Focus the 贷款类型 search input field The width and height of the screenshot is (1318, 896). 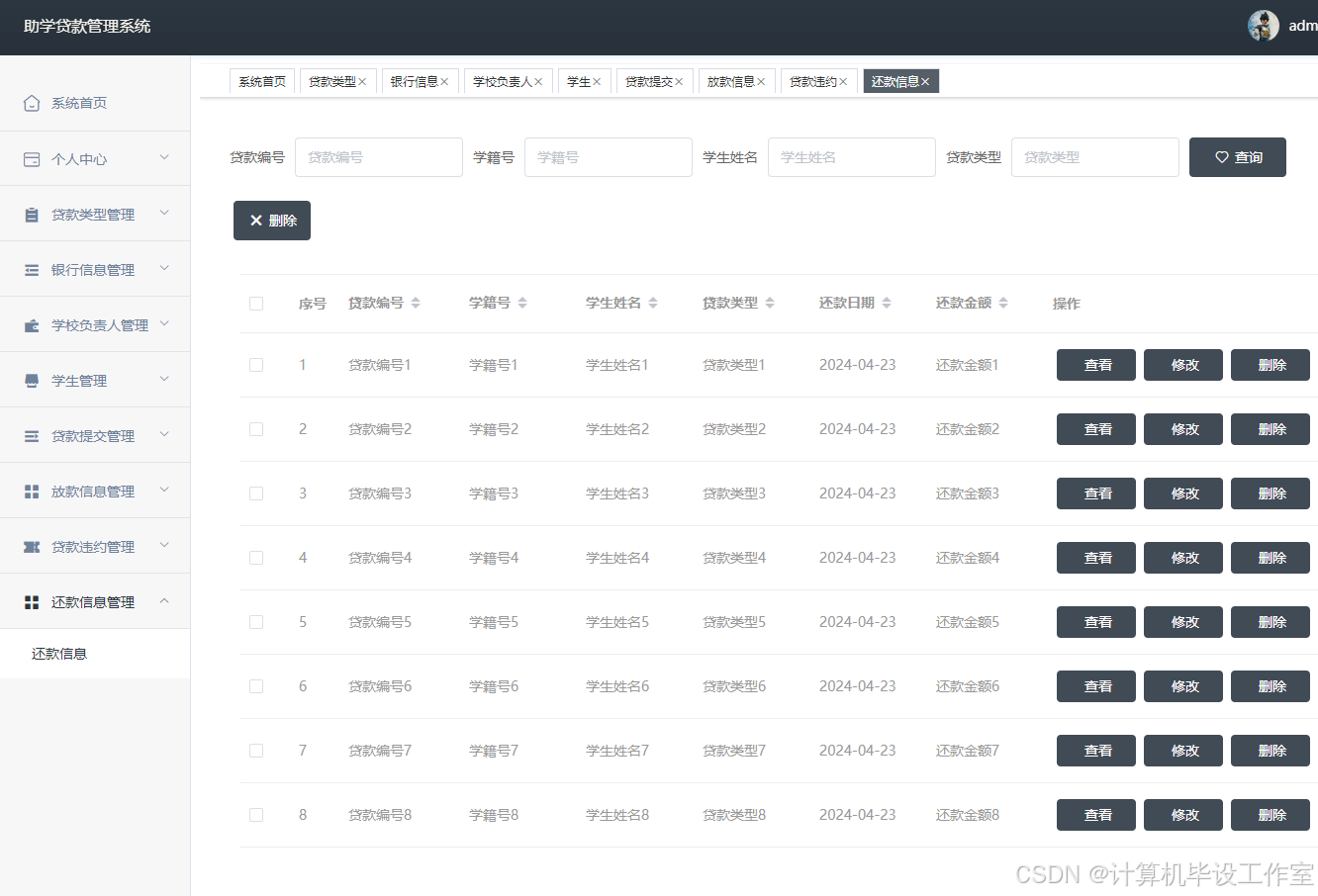coord(1095,157)
